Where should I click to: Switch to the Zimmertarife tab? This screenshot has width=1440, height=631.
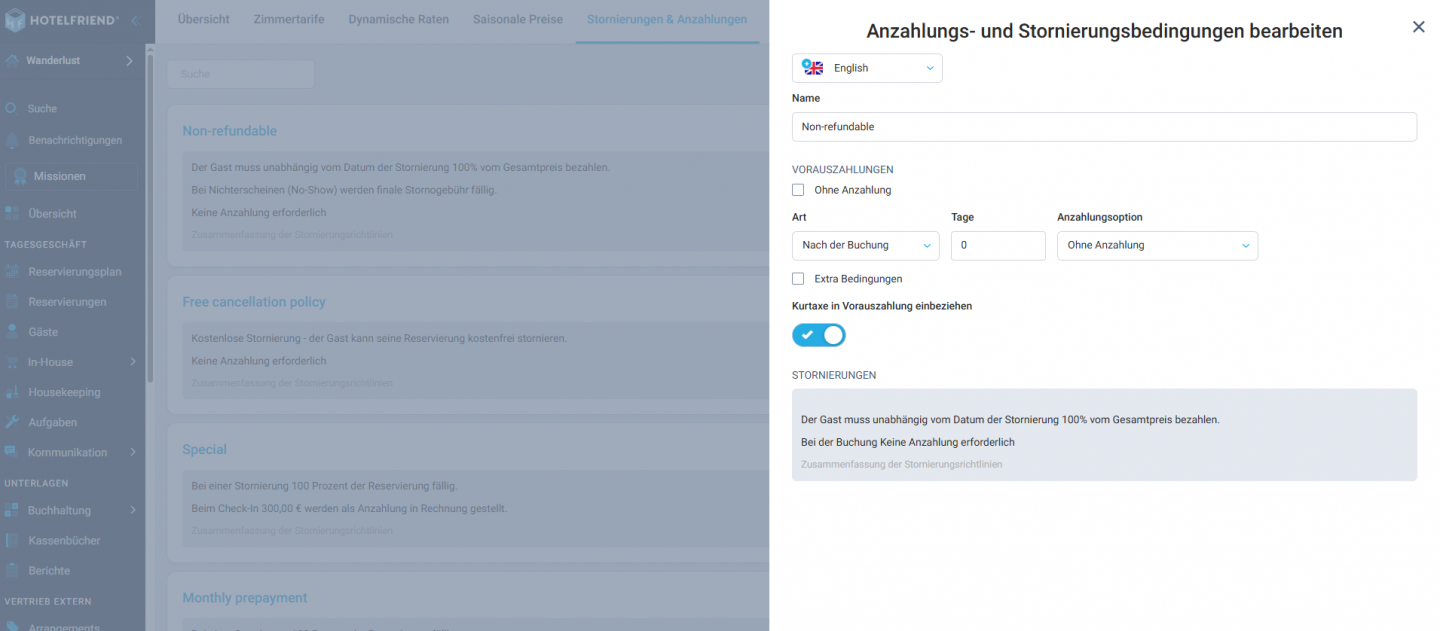(x=289, y=19)
